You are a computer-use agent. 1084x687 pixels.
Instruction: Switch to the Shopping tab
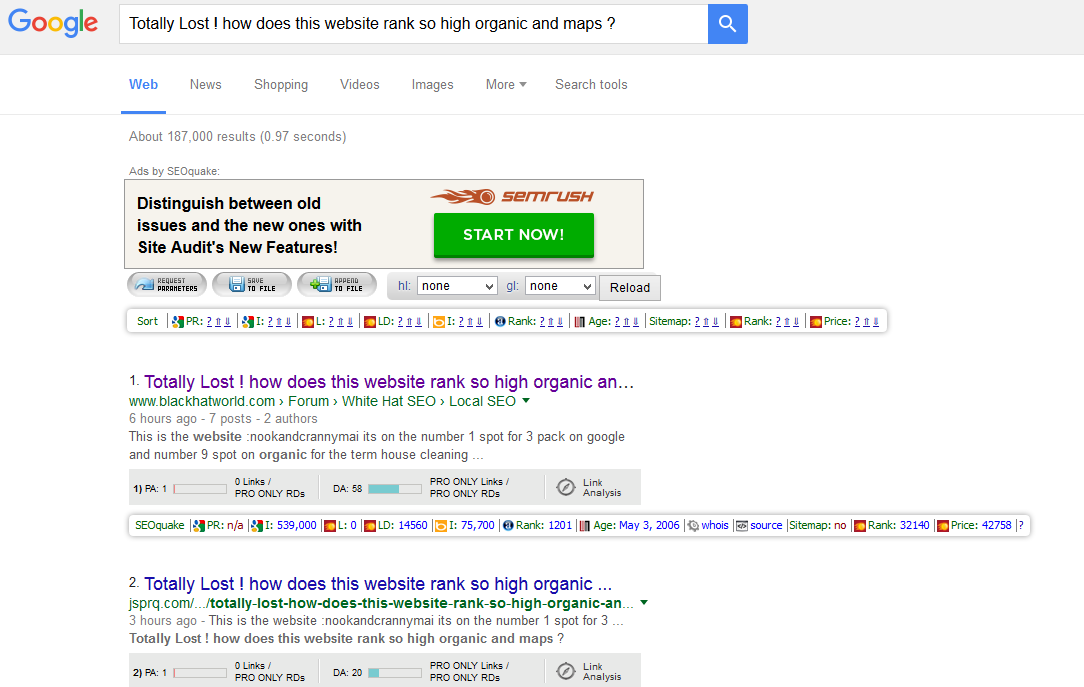(x=281, y=84)
